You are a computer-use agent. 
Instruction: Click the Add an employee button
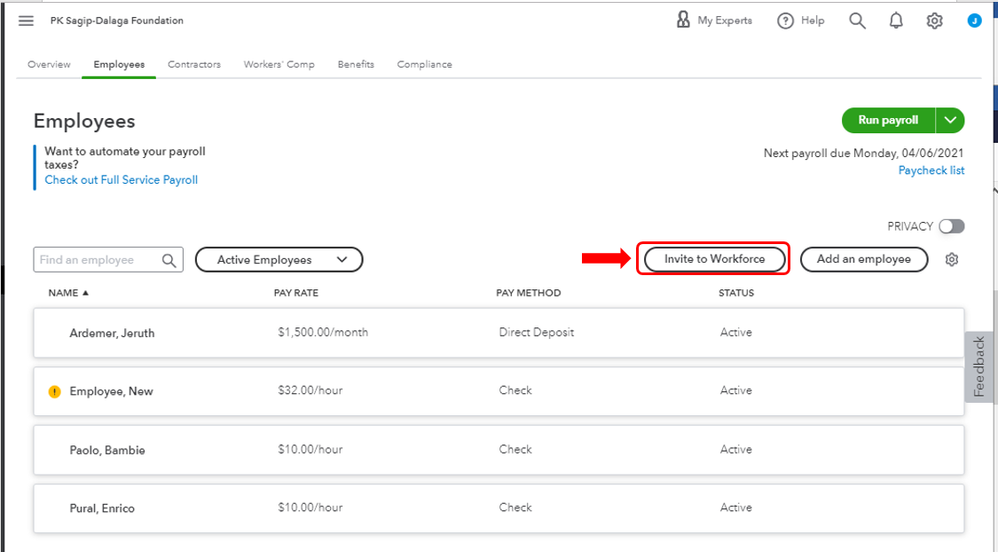(x=864, y=259)
